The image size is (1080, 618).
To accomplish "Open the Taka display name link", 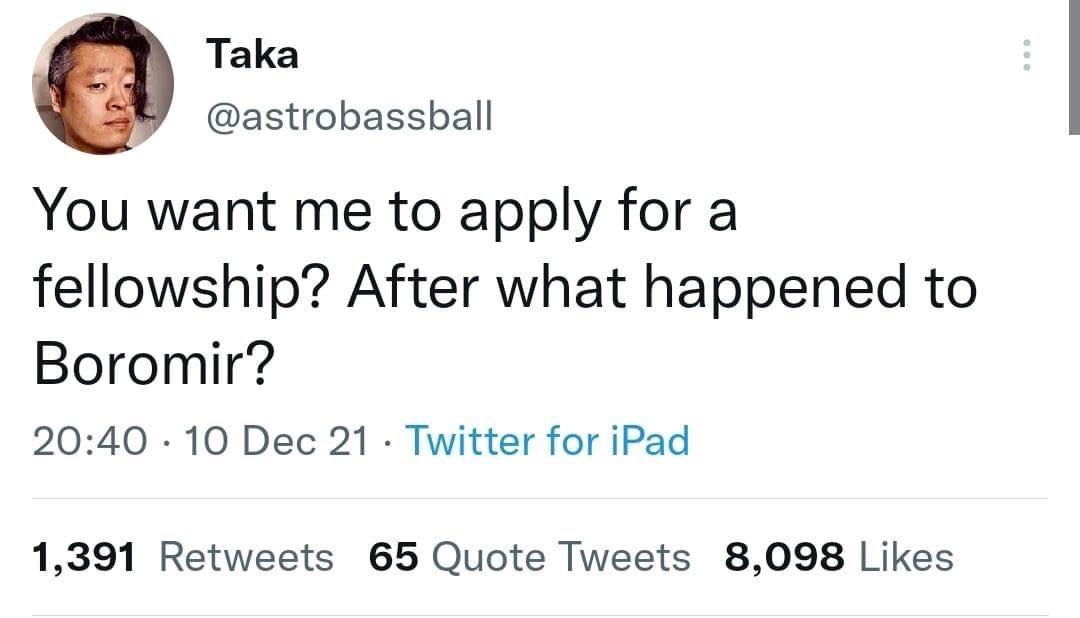I will (252, 55).
